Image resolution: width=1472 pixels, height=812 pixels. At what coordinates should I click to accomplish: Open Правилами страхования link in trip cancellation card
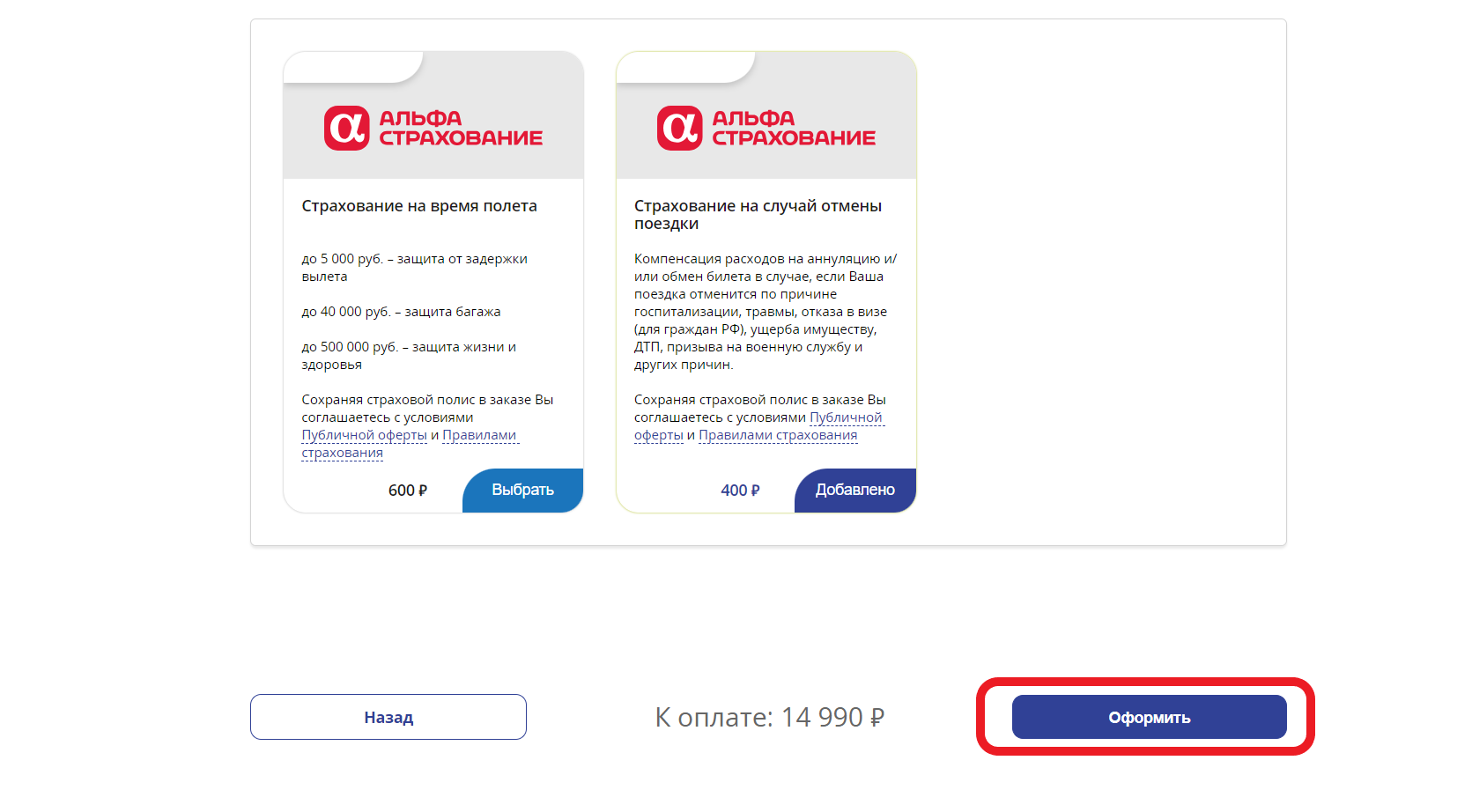click(778, 435)
